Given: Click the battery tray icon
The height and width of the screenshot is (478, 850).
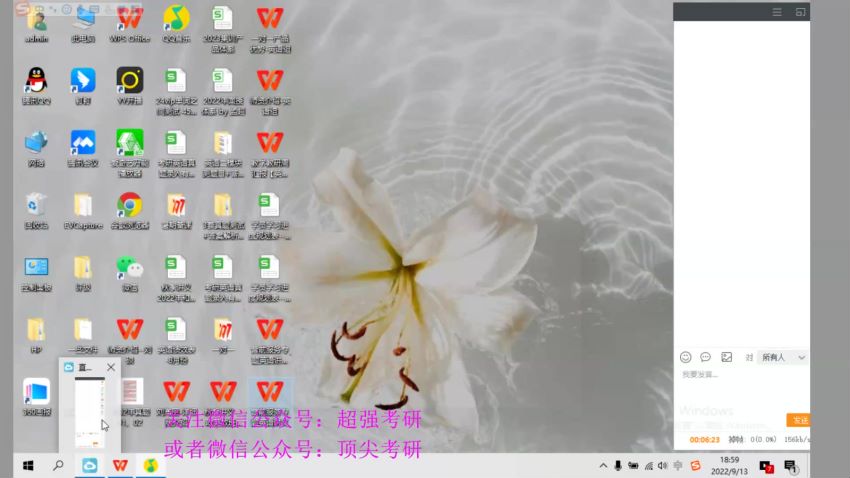Looking at the screenshot, I should [633, 466].
